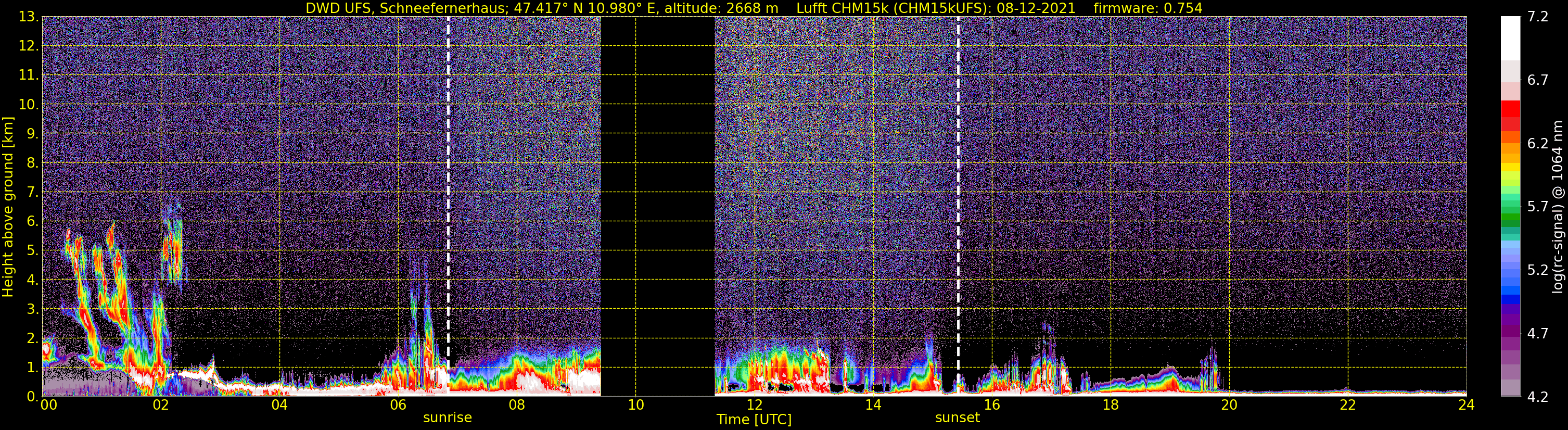Click the time-axis tick label '14'

pos(873,405)
